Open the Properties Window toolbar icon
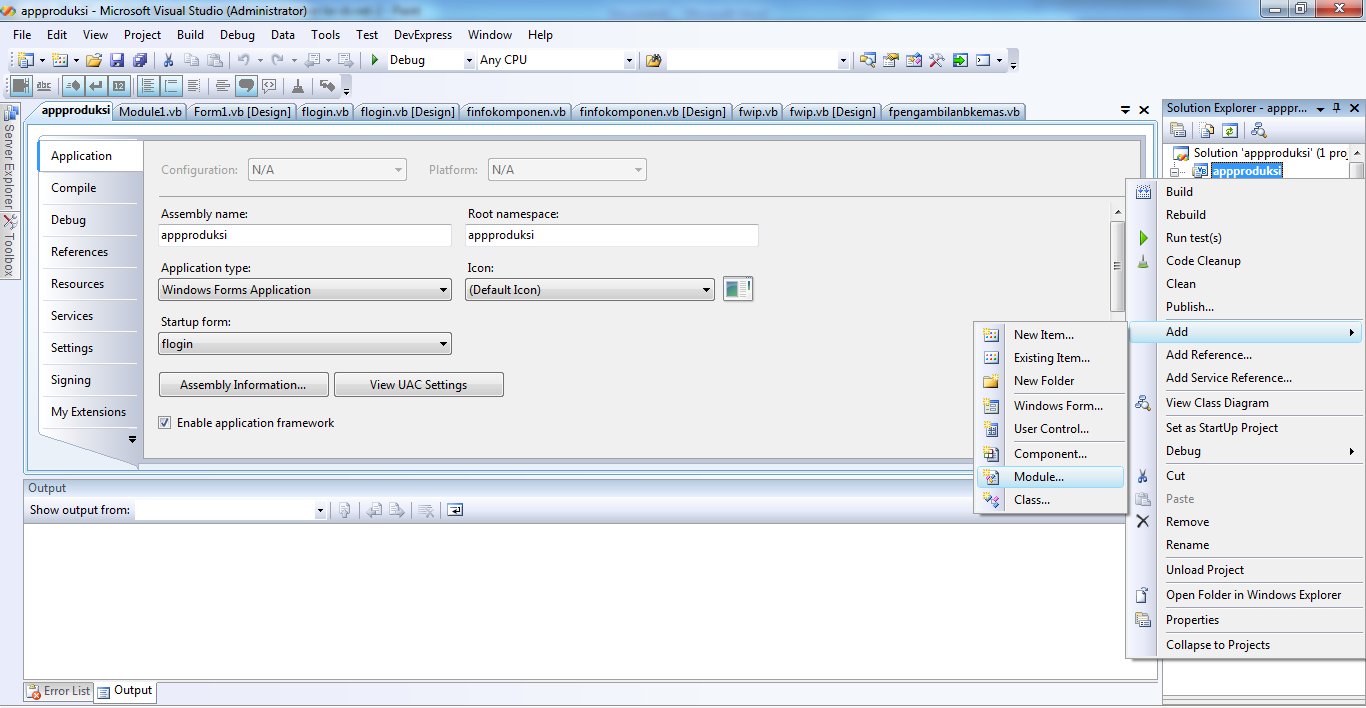Image resolution: width=1366 pixels, height=708 pixels. (891, 60)
